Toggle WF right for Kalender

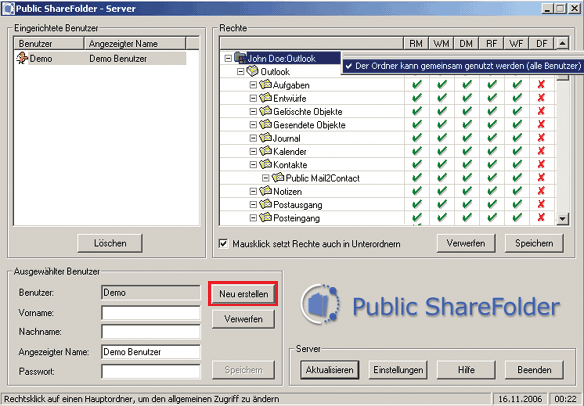click(517, 151)
